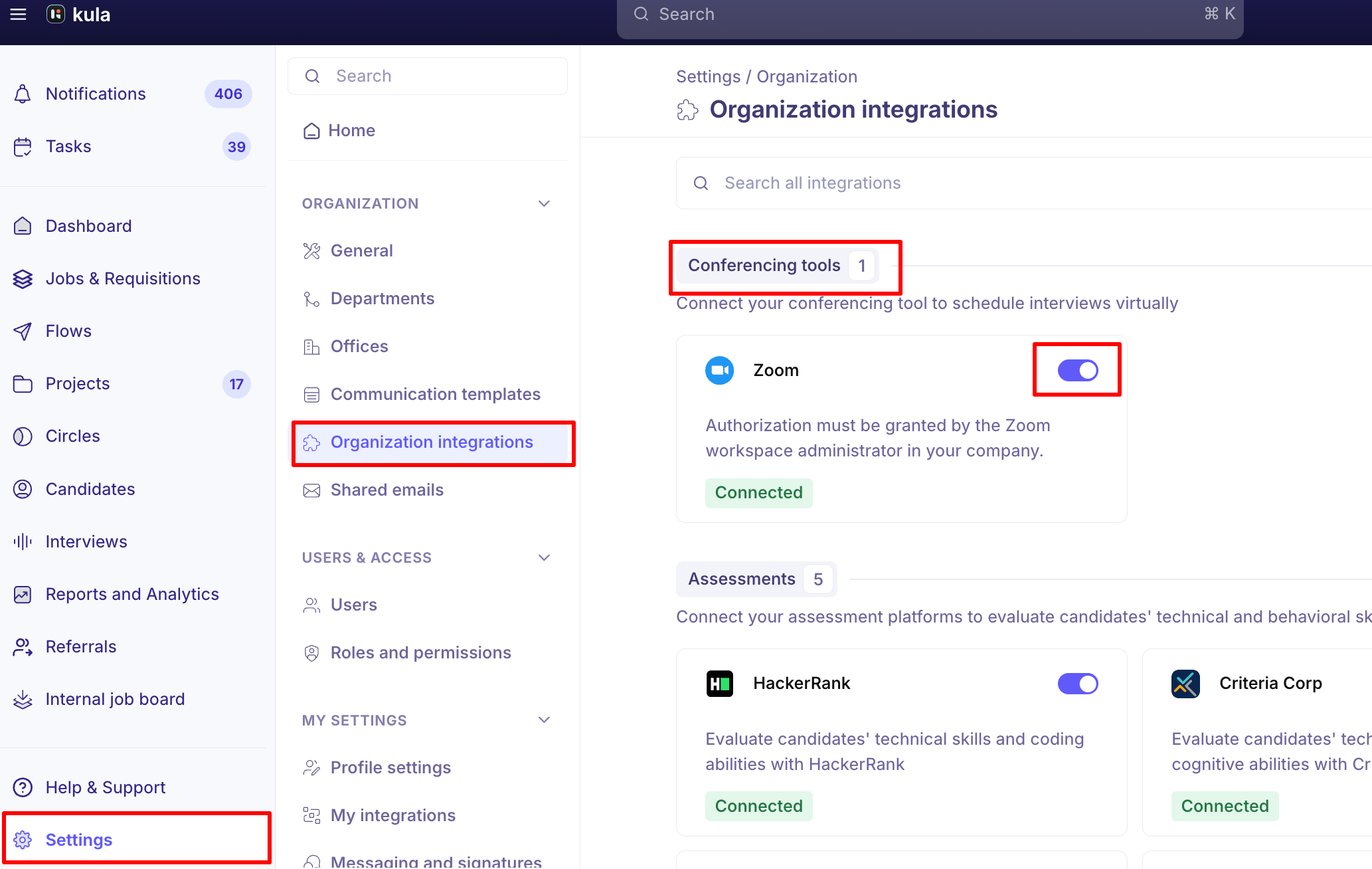
Task: Click the Zoom app logo
Action: tap(719, 370)
